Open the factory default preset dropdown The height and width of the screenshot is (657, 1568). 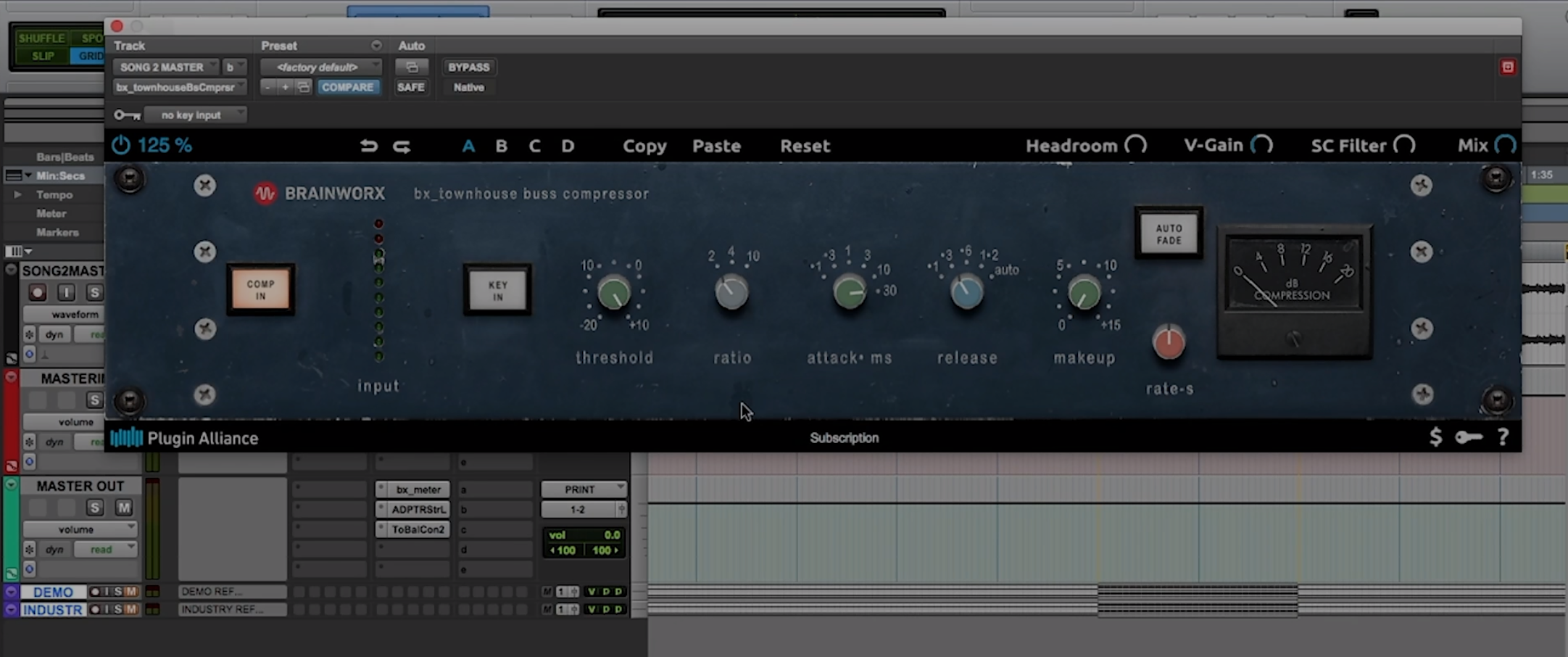[x=320, y=67]
